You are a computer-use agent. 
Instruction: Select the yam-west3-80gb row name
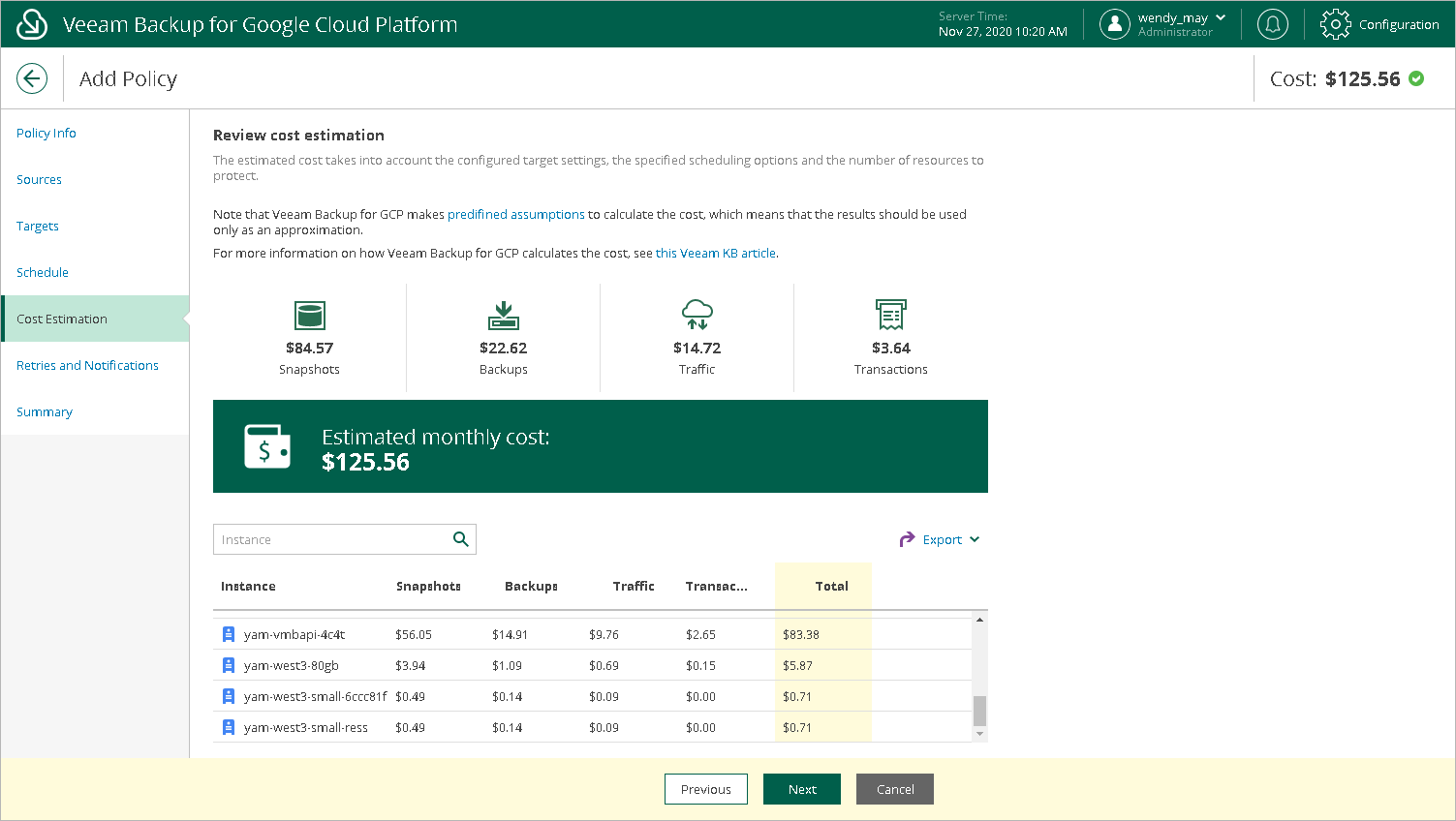point(292,665)
